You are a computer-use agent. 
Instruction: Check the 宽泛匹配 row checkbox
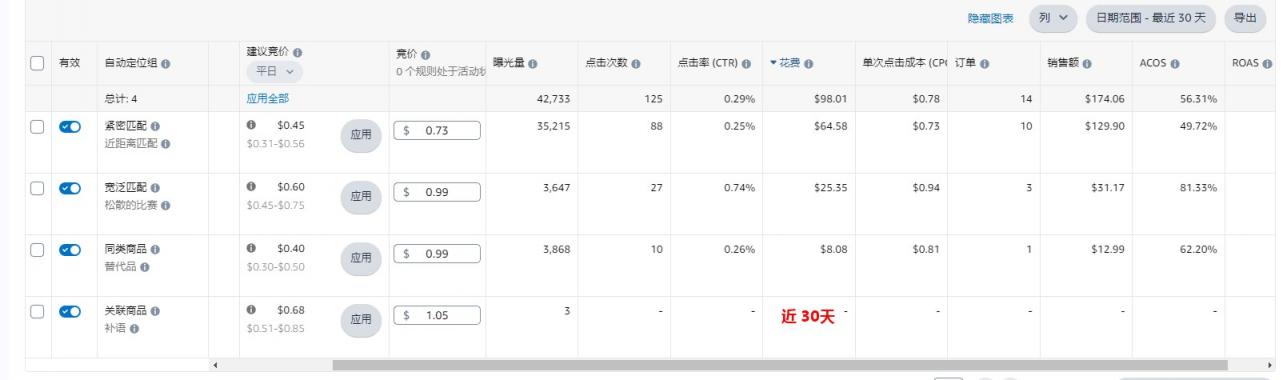(37, 188)
